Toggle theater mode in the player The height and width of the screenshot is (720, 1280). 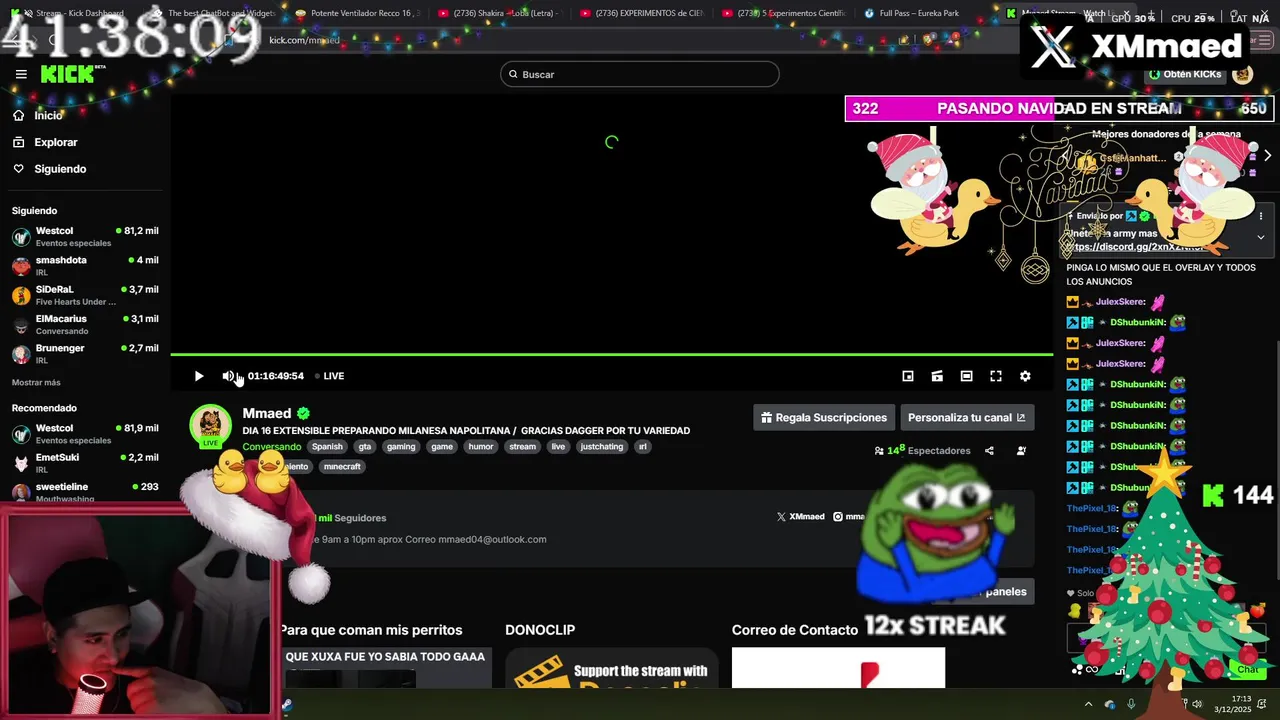coord(966,376)
